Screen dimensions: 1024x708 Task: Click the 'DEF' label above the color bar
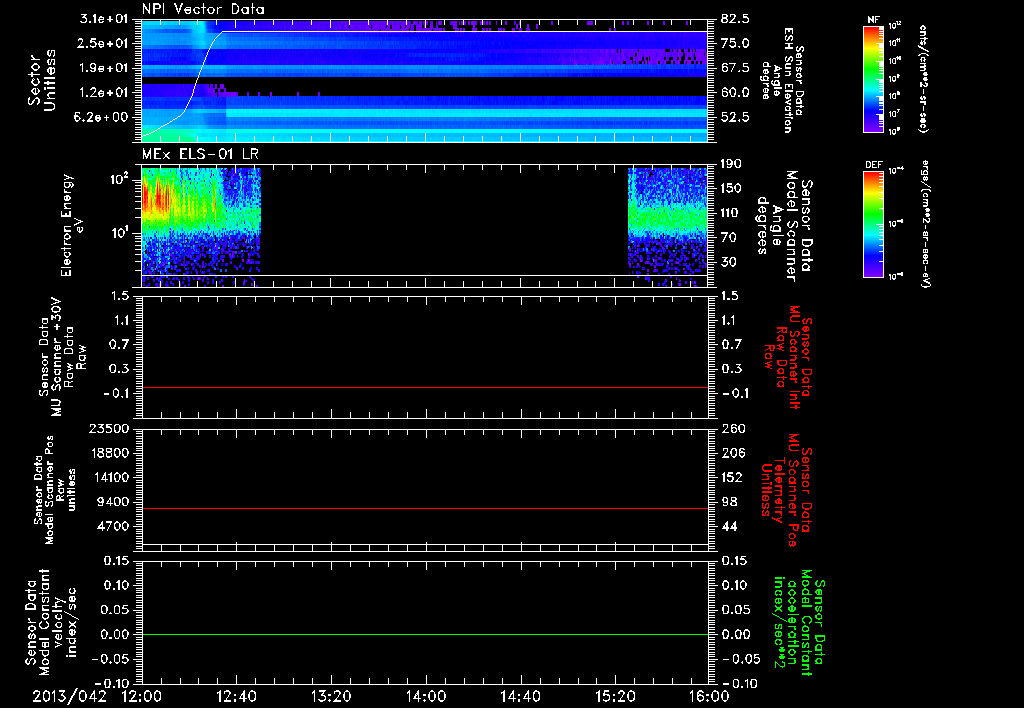pos(873,165)
